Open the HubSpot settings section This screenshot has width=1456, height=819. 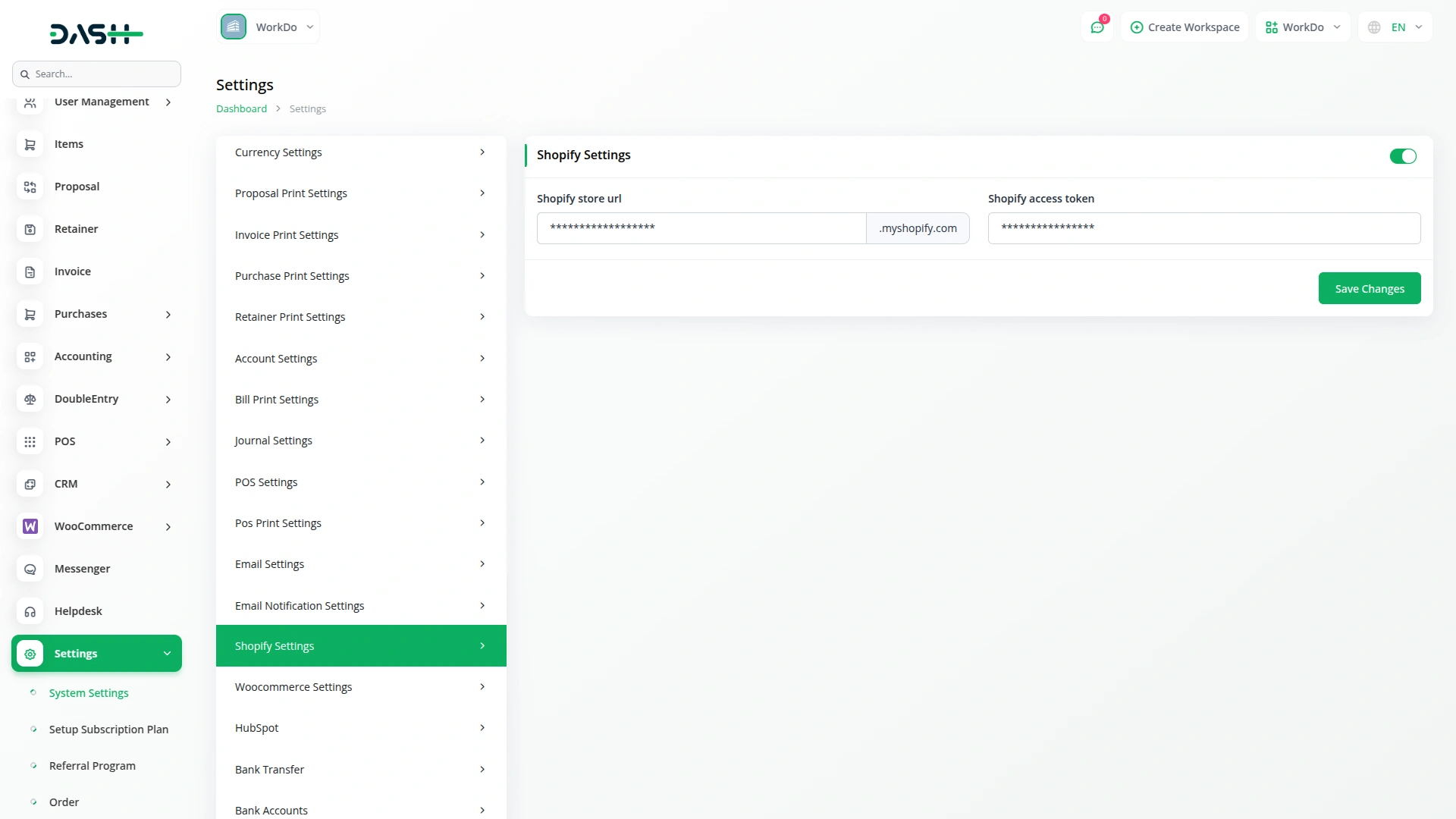tap(361, 727)
